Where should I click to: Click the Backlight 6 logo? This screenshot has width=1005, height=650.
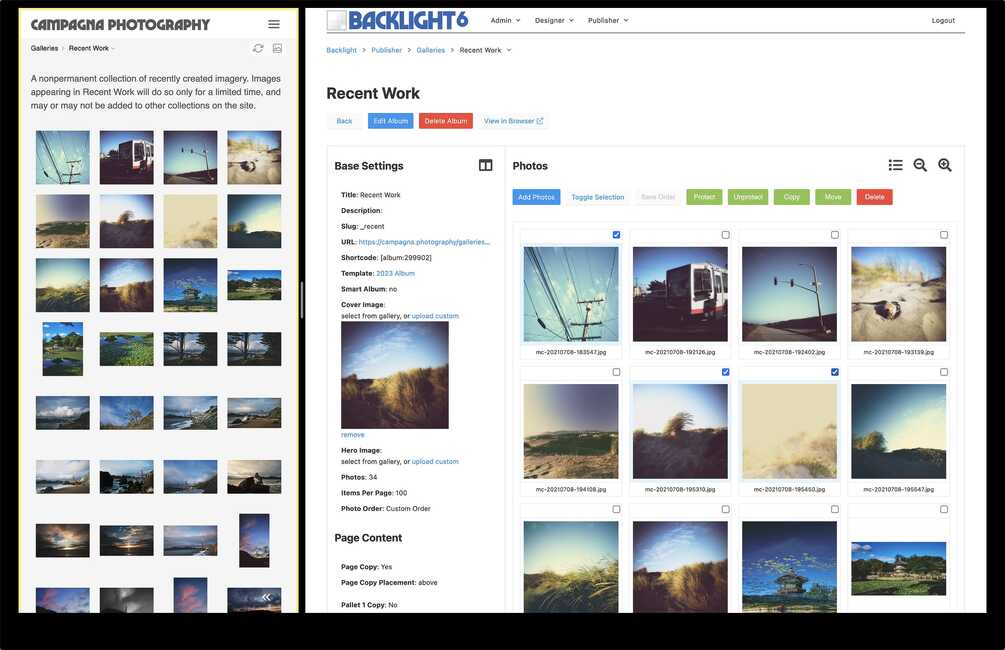tap(398, 21)
